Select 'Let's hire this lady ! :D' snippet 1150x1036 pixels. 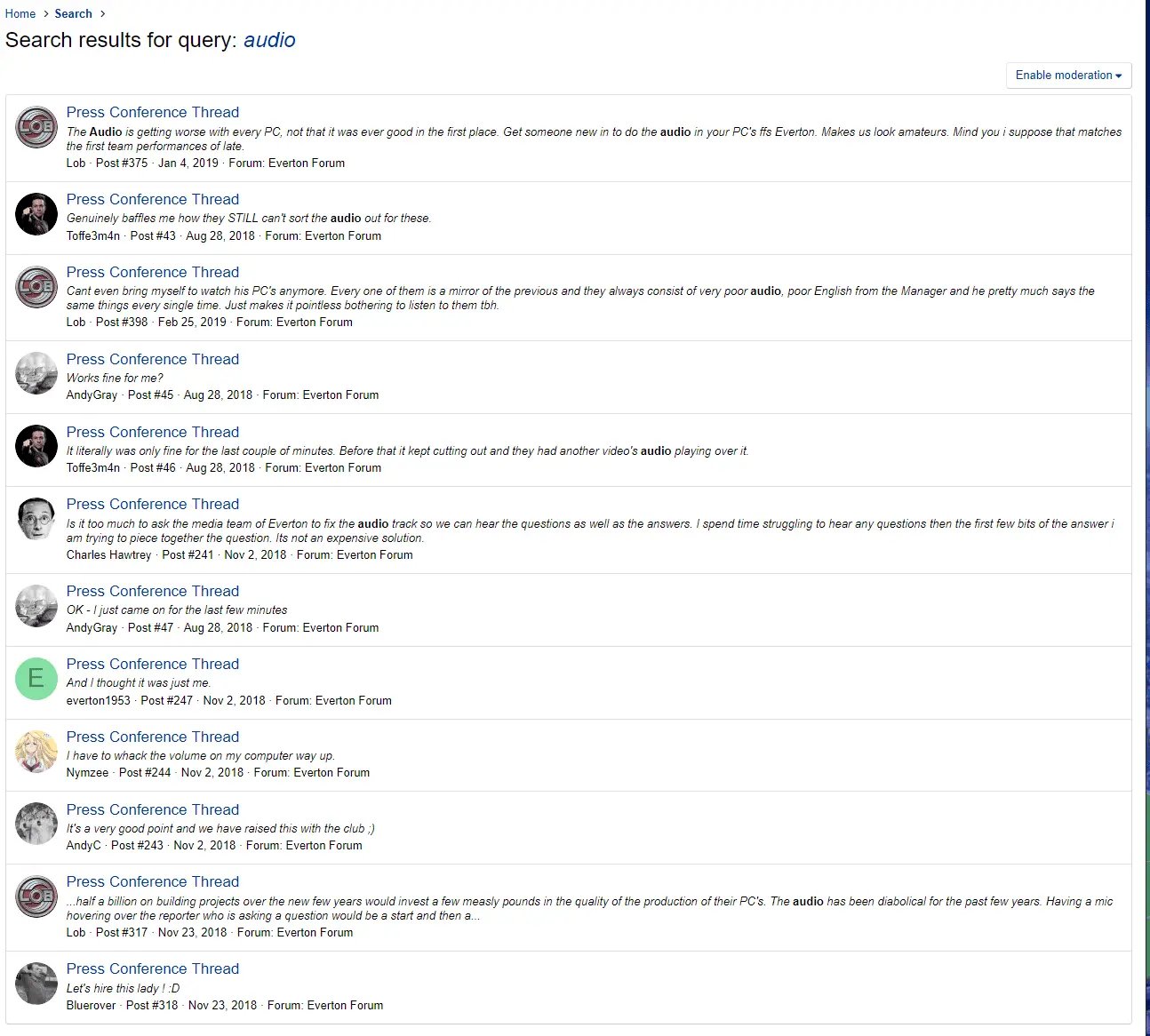(123, 989)
